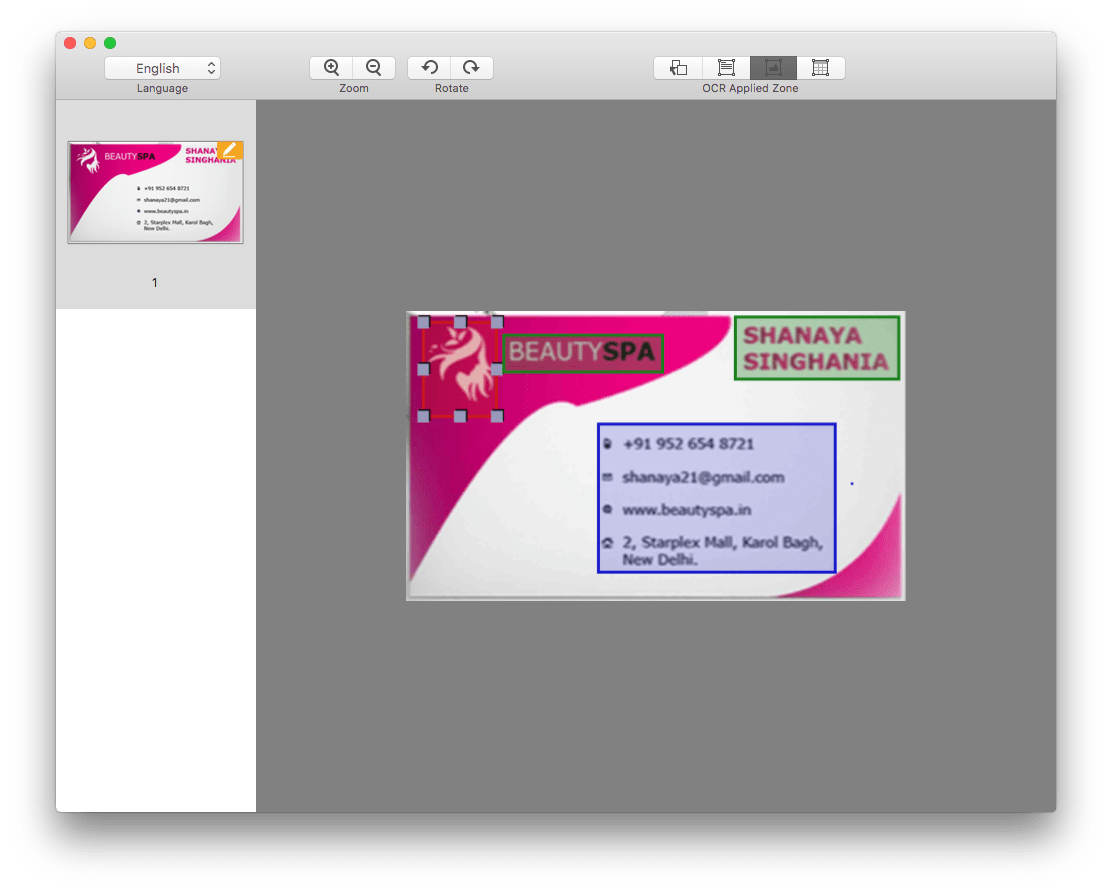Rotate the page counterclockwise
This screenshot has width=1112, height=892.
coord(429,68)
